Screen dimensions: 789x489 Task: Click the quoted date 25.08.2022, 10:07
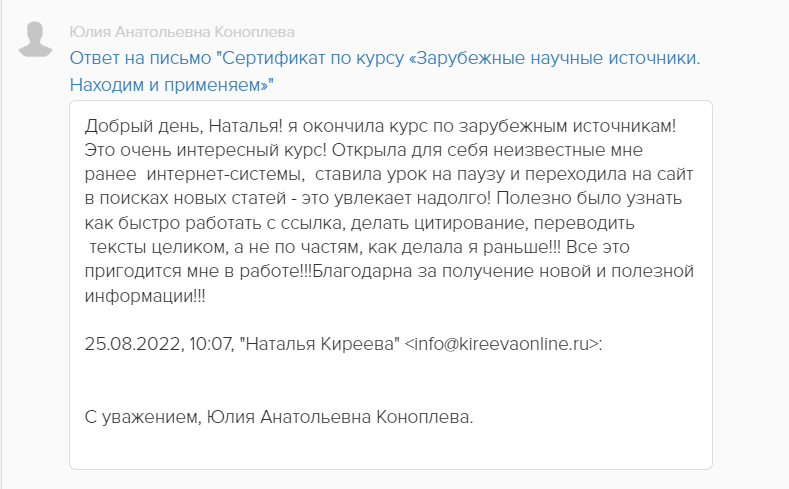coord(159,343)
